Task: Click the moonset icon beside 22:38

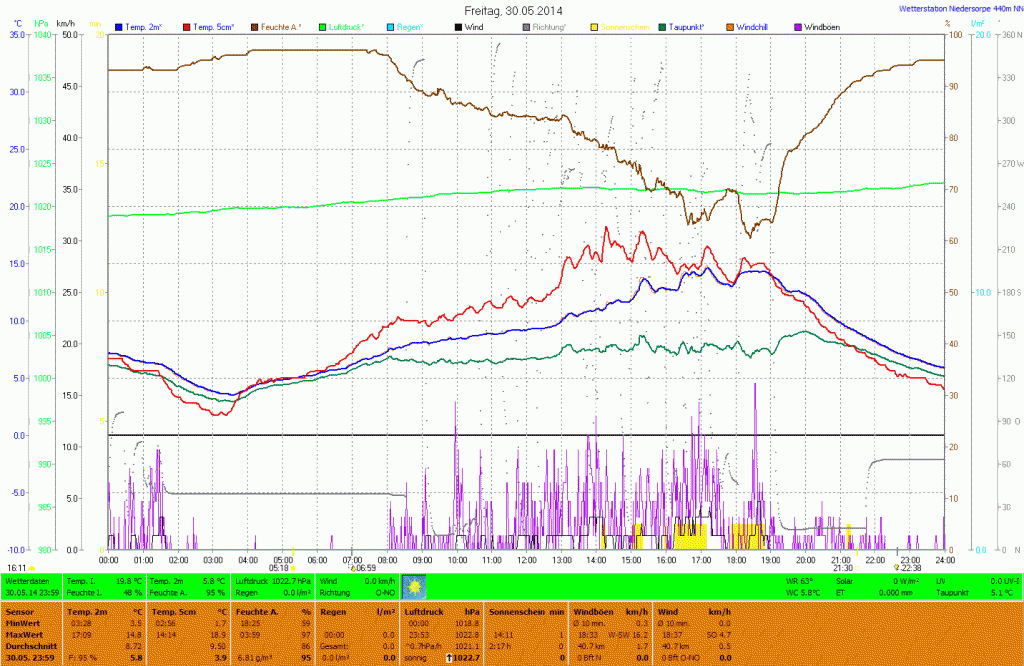Action: coord(896,567)
